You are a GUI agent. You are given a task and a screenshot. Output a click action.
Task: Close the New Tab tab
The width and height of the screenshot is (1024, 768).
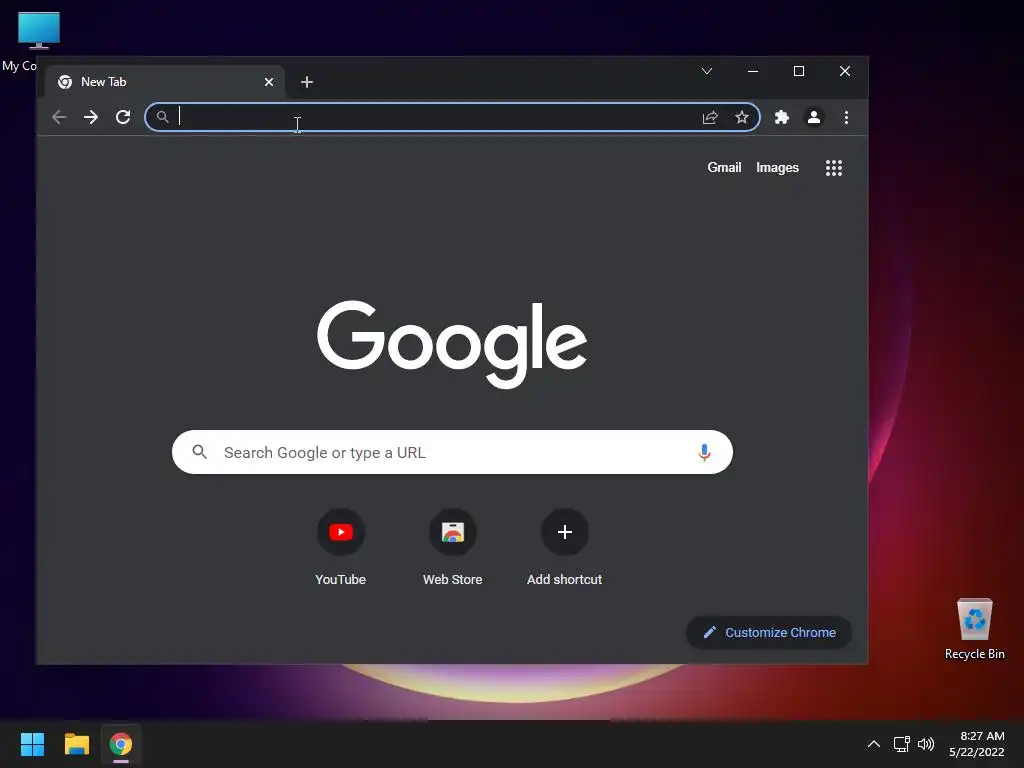[x=269, y=82]
